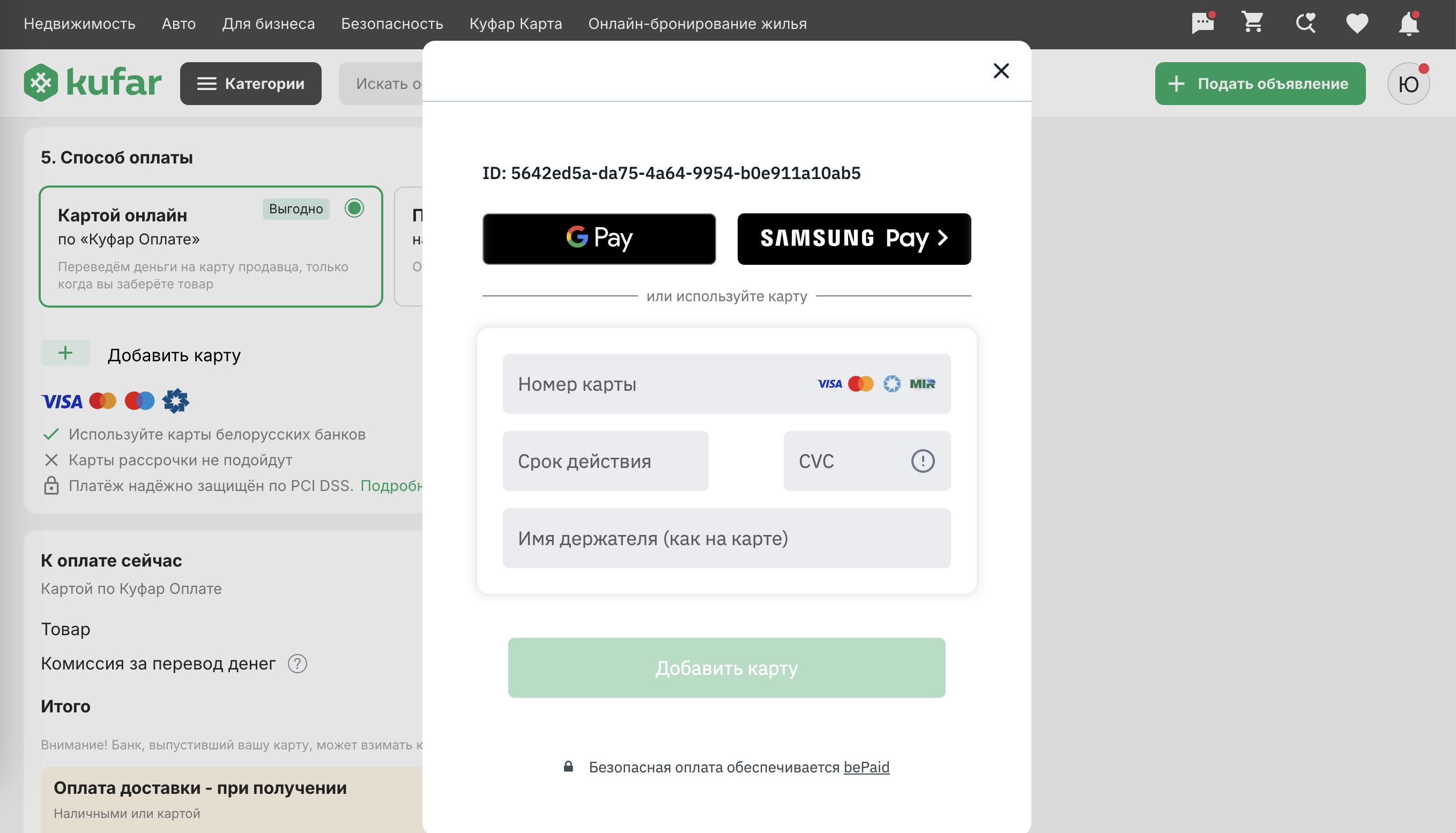Open saved searches heart-magnifier icon

coord(1305,23)
